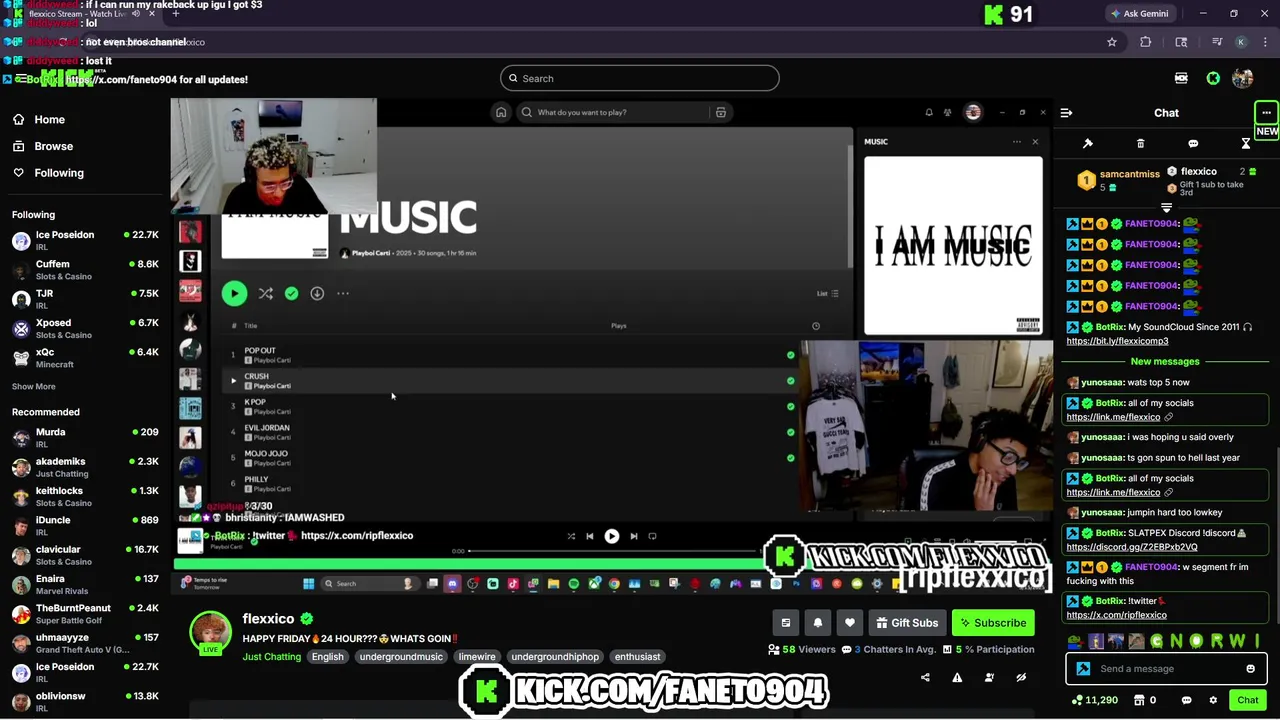
Task: Report stream with warning triangle icon
Action: [957, 677]
